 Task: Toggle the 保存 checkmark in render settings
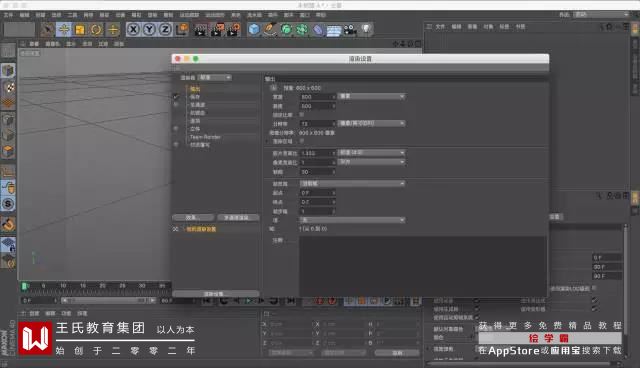pos(176,97)
